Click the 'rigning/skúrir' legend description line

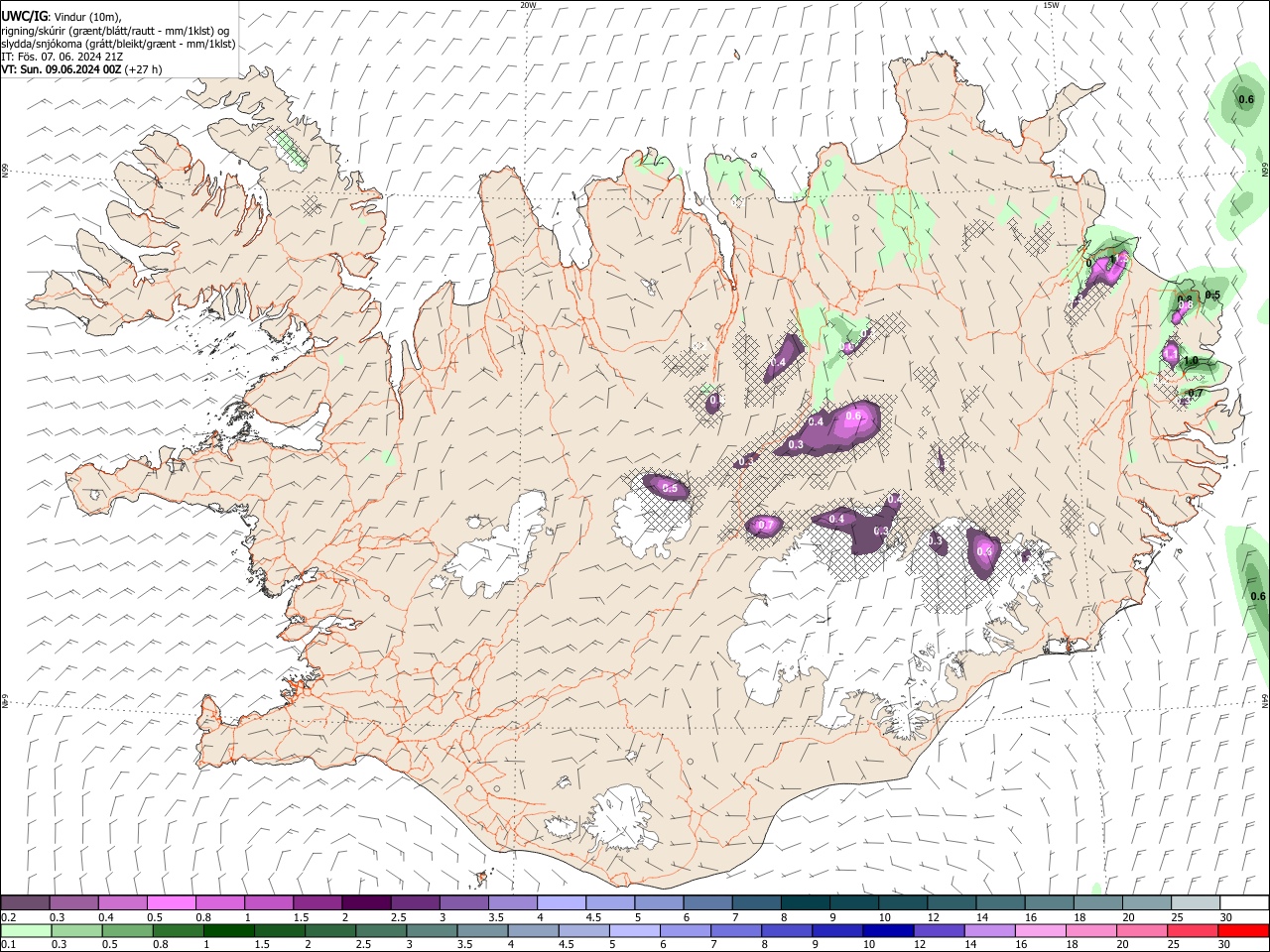(x=116, y=31)
